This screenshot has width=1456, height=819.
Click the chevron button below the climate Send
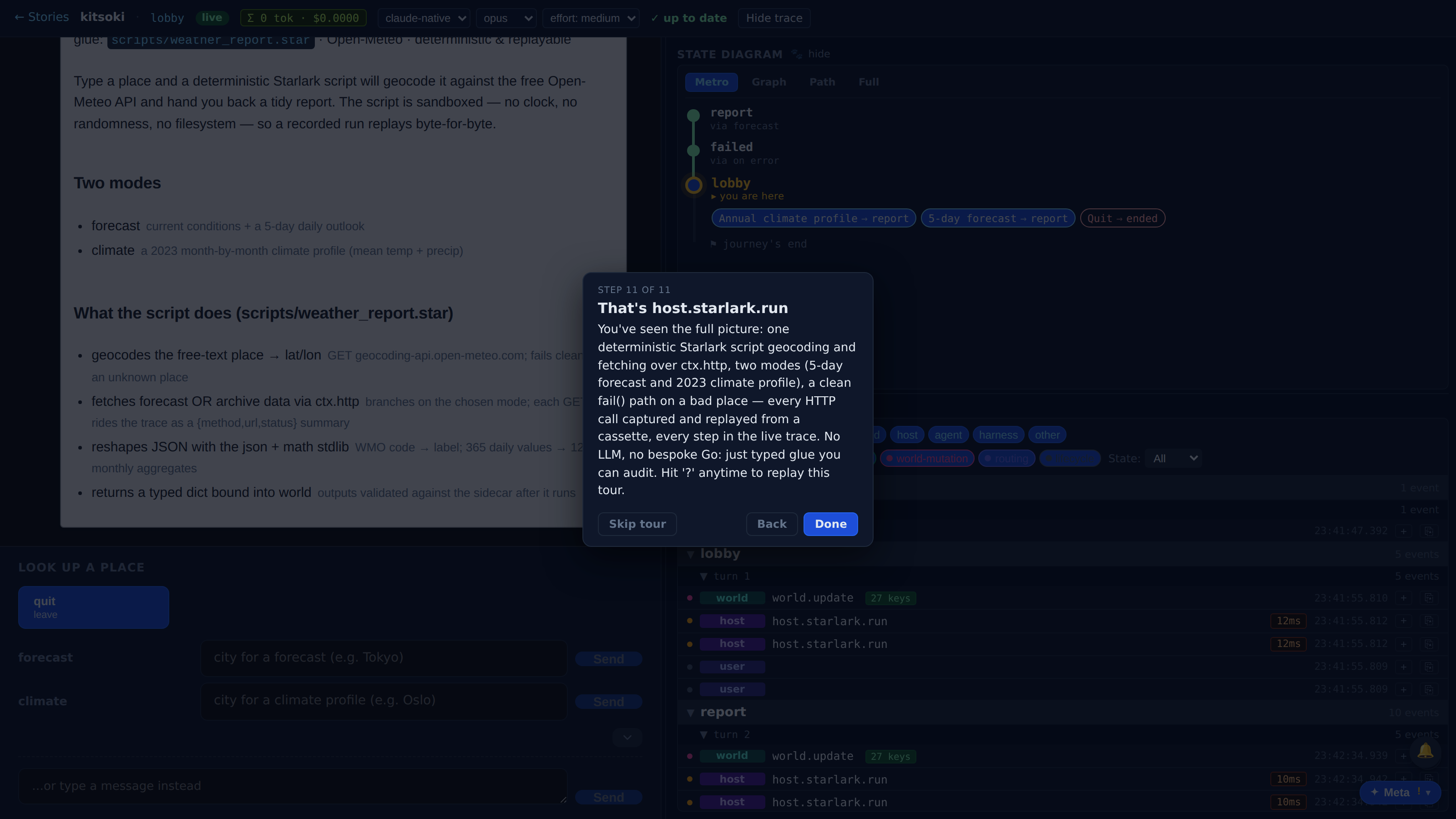(x=627, y=737)
